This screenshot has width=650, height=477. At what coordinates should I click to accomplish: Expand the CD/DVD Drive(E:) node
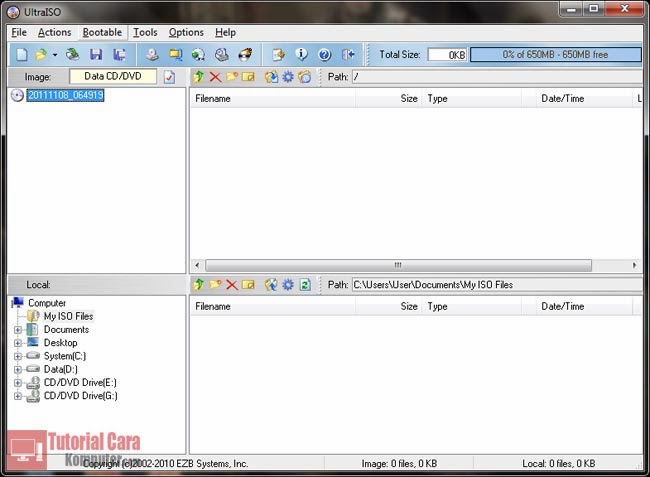[x=18, y=383]
